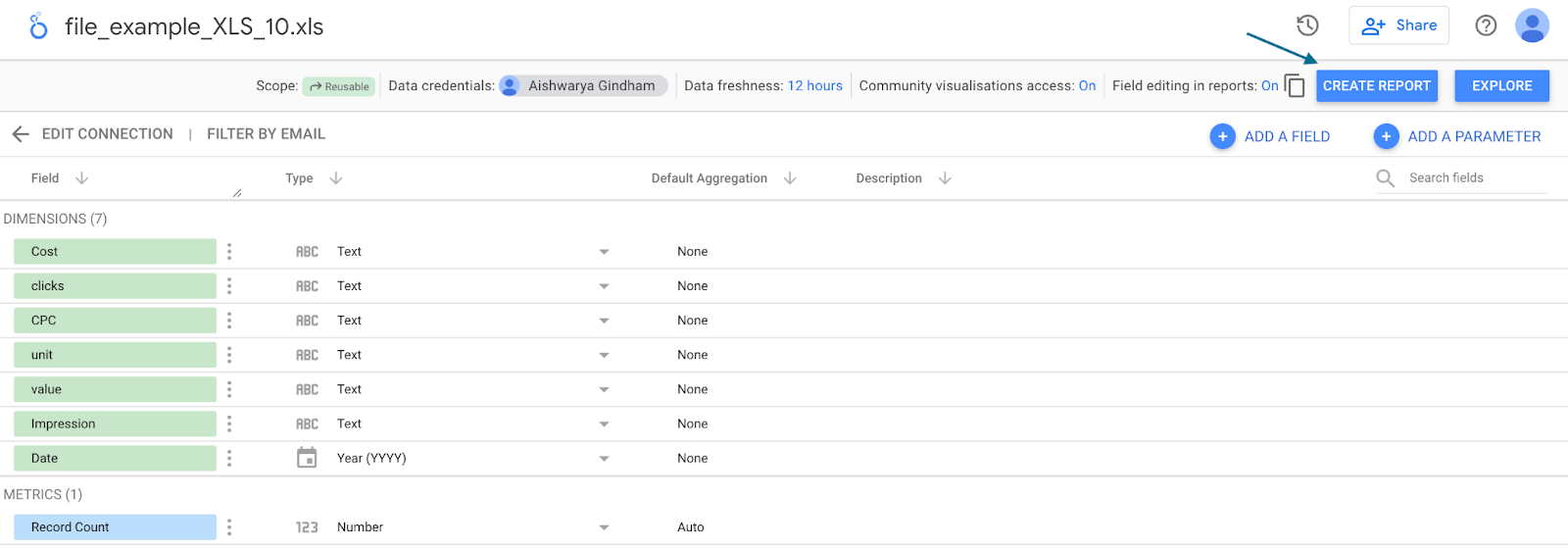Select the FILTER BY EMAIL option

point(266,134)
